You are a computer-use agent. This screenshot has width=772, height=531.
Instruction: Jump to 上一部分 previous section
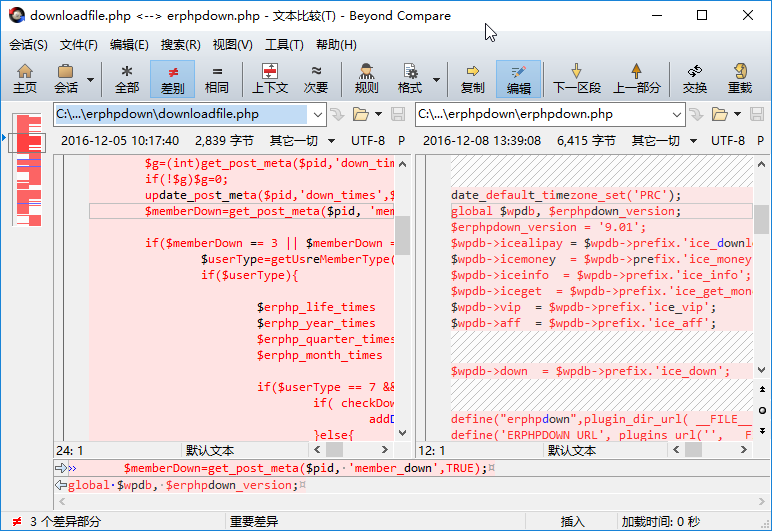click(x=637, y=79)
